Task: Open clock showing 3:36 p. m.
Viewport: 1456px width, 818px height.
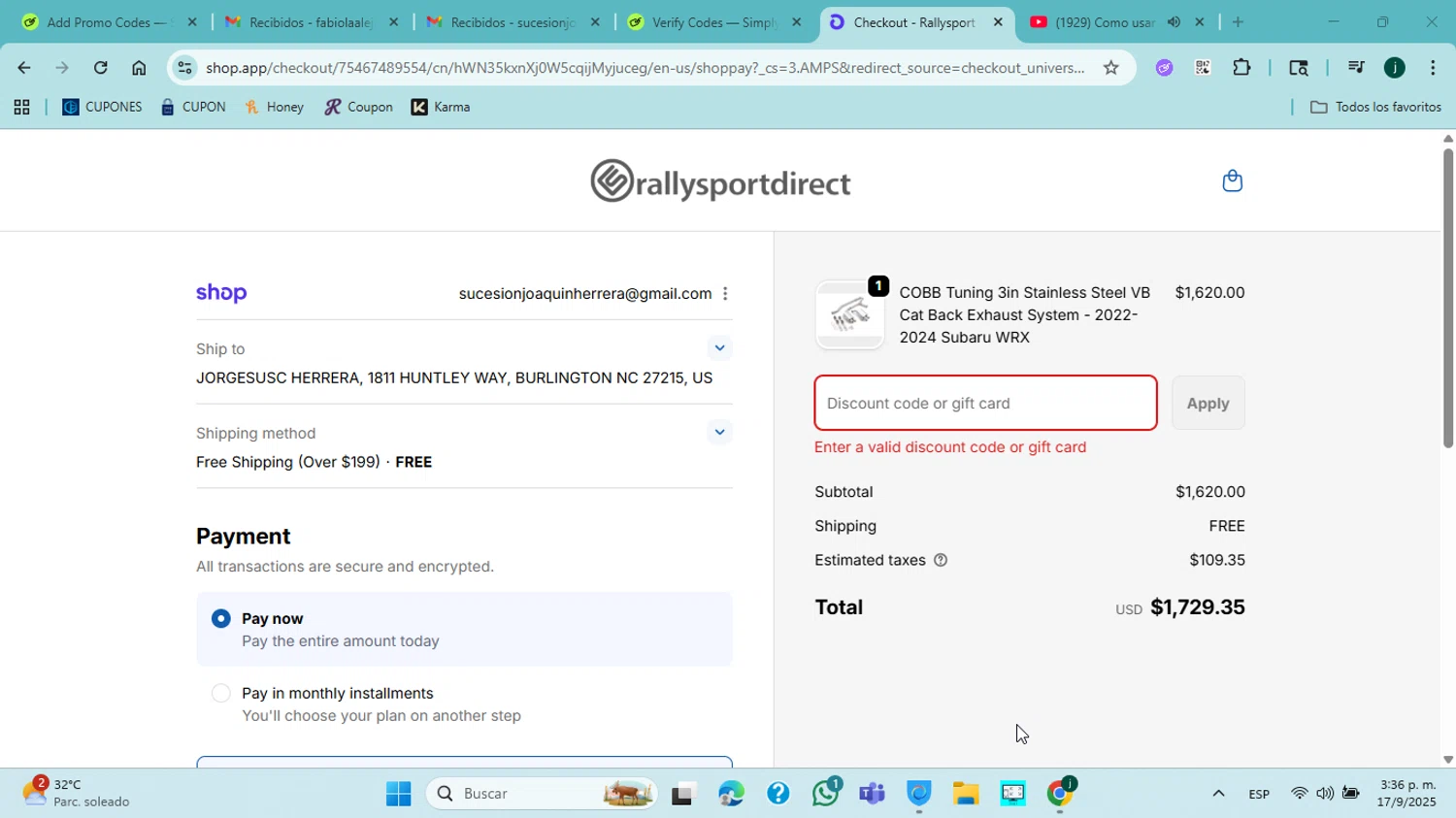Action: tap(1406, 793)
